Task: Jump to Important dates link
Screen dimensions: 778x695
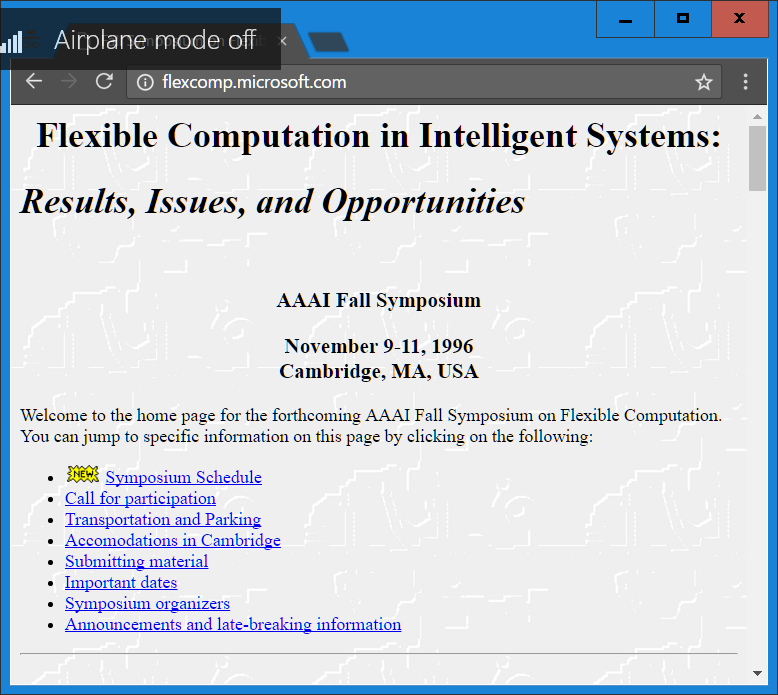Action: click(121, 582)
